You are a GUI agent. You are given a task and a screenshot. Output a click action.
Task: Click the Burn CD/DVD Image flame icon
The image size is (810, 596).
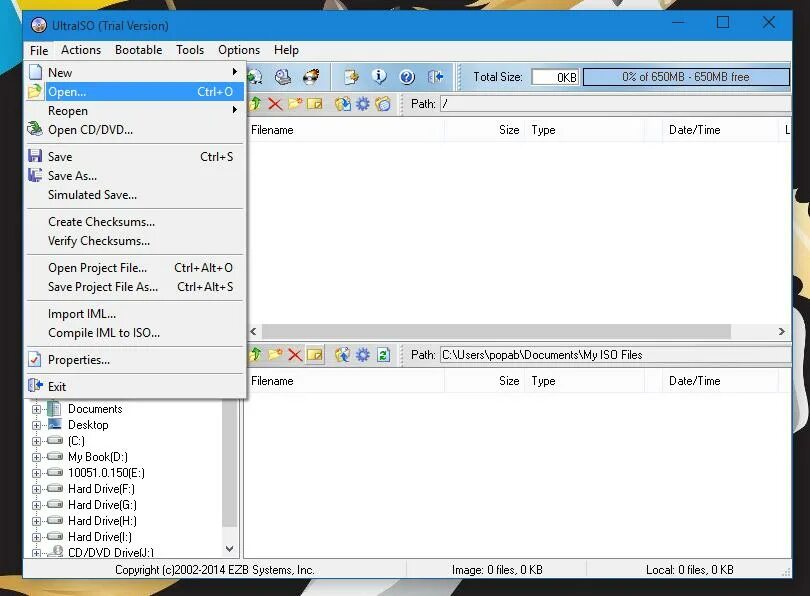coord(311,77)
